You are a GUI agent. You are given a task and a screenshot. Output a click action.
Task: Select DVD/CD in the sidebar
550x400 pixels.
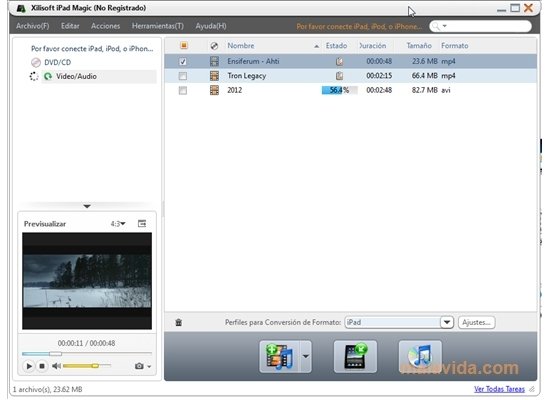[x=58, y=62]
